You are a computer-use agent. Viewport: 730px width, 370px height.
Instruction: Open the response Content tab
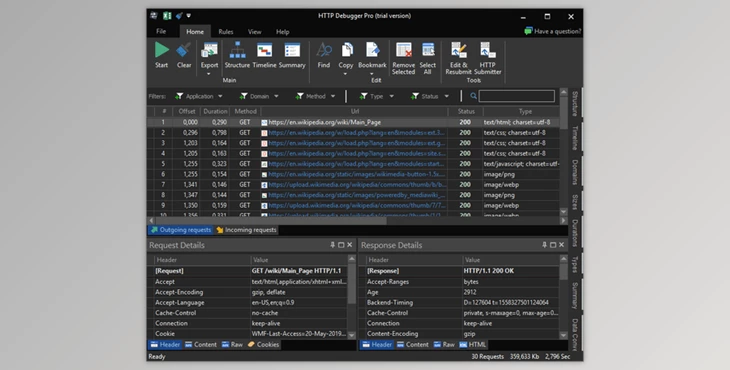[412, 345]
